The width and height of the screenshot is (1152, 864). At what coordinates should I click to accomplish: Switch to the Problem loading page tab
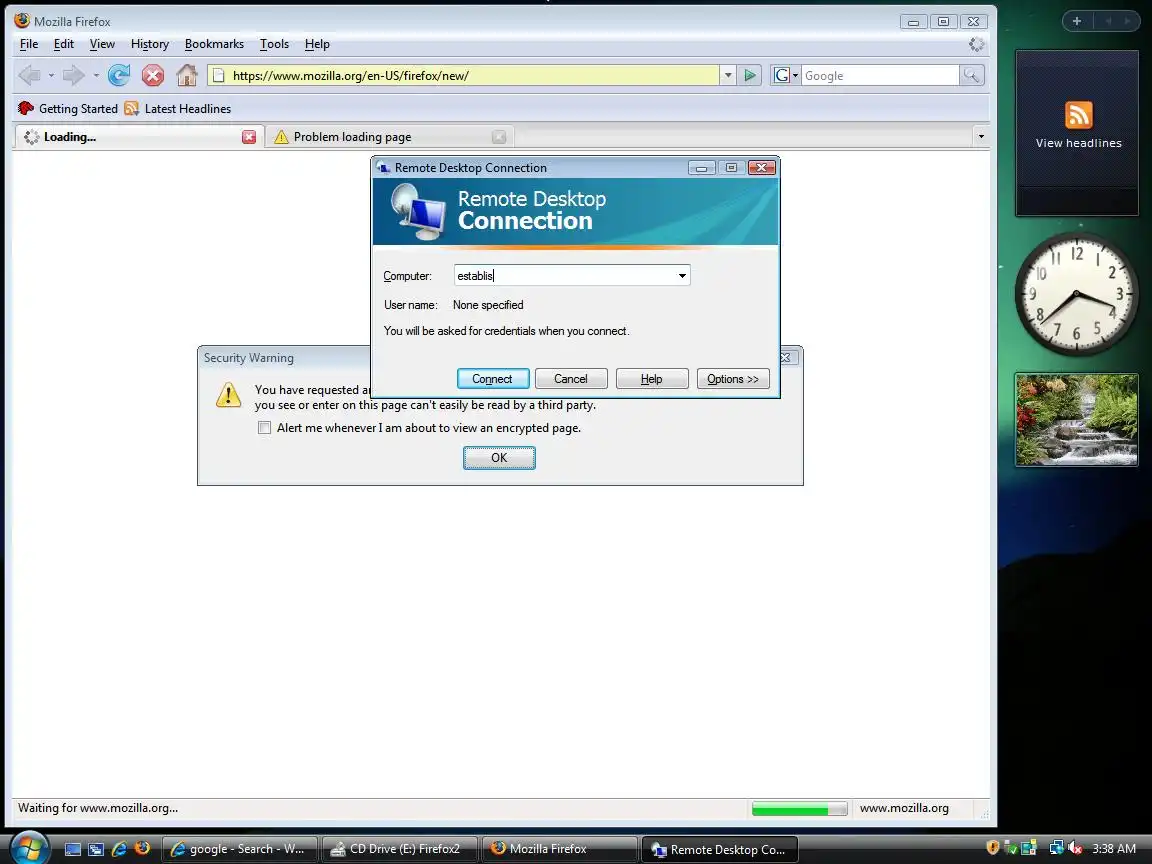pyautogui.click(x=388, y=137)
